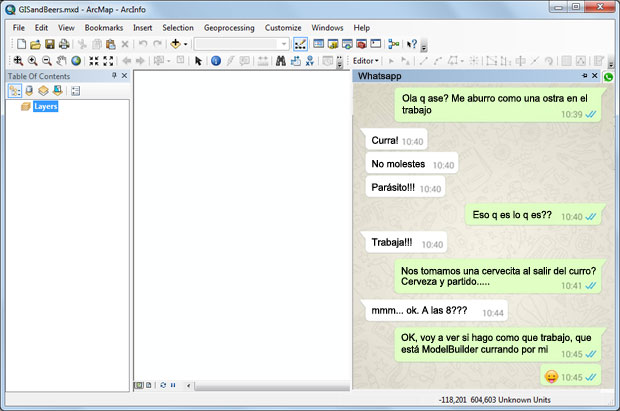The height and width of the screenshot is (411, 620).
Task: Pause map drawing
Action: [x=173, y=385]
